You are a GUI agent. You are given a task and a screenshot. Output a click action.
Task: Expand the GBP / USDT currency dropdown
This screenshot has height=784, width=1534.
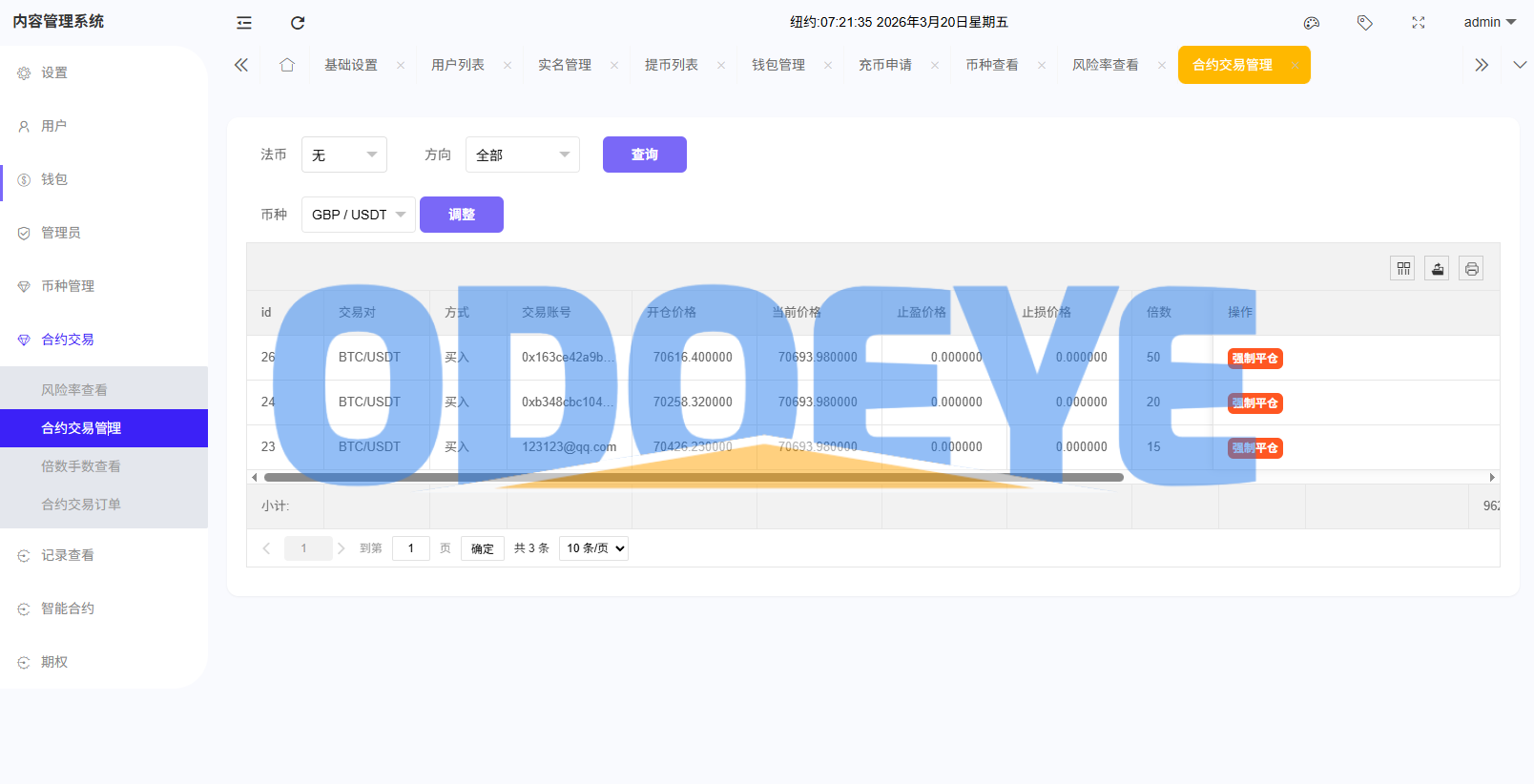[358, 215]
